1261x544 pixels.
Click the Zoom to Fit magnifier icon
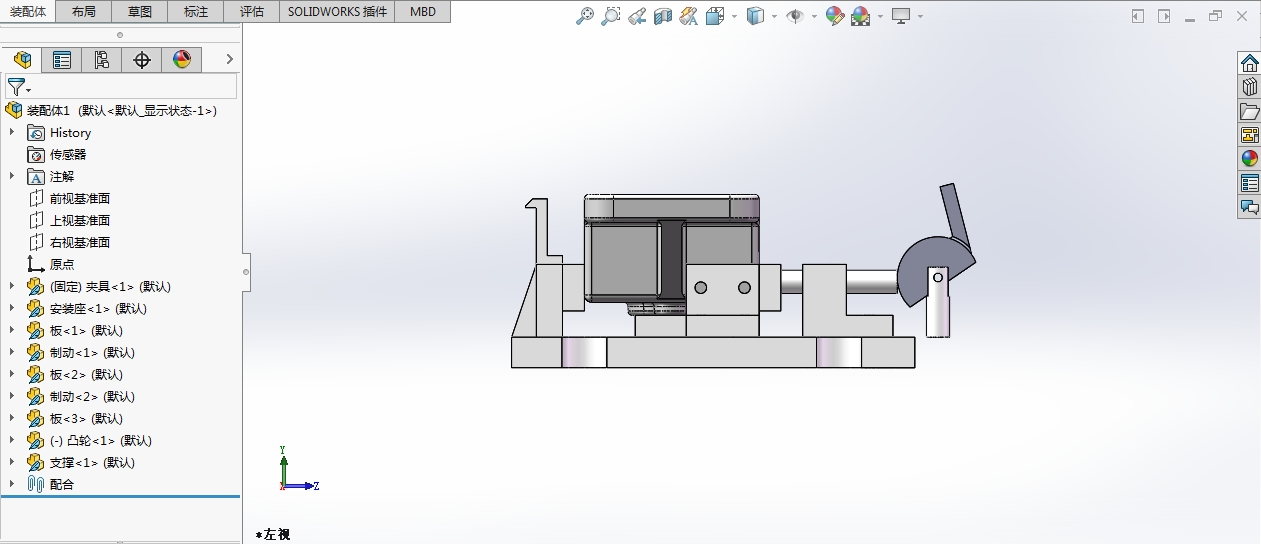pos(586,16)
